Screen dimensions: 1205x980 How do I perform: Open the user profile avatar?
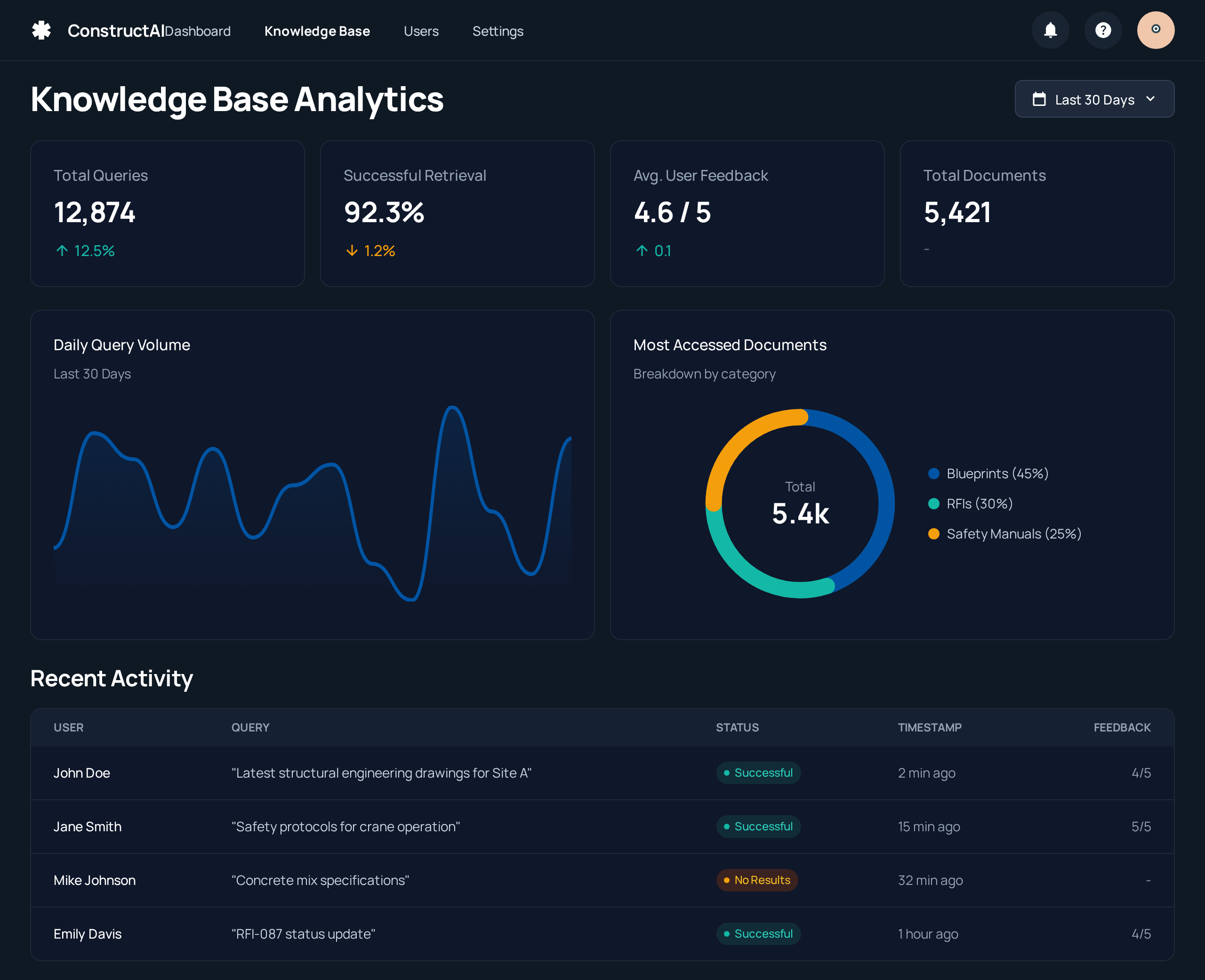pos(1155,31)
